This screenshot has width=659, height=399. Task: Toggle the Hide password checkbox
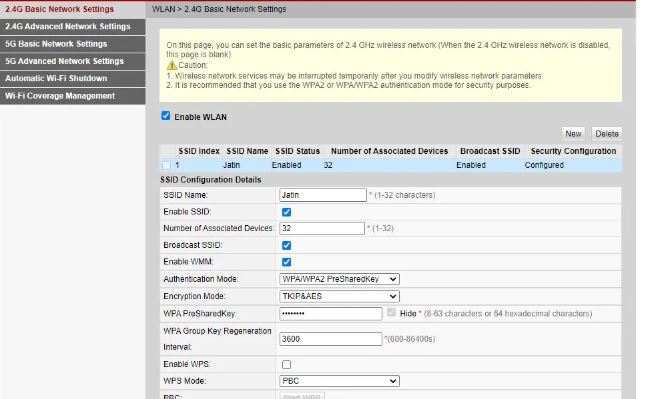tap(391, 312)
